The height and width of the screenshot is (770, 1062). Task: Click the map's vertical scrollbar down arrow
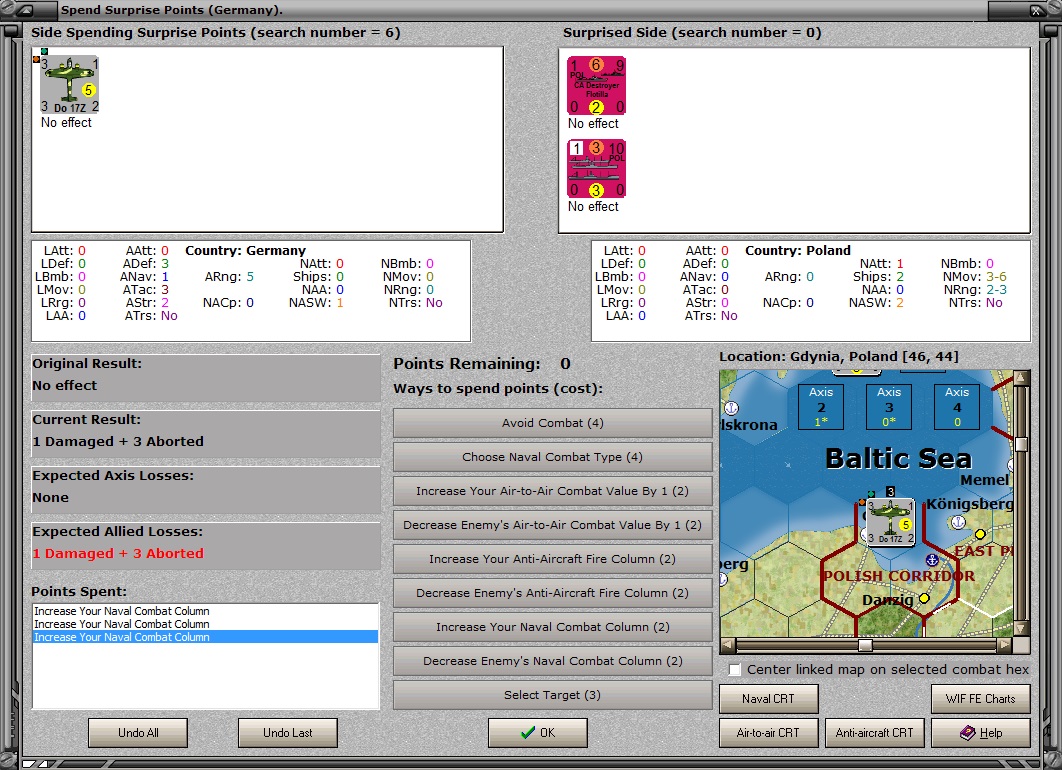coord(1020,628)
